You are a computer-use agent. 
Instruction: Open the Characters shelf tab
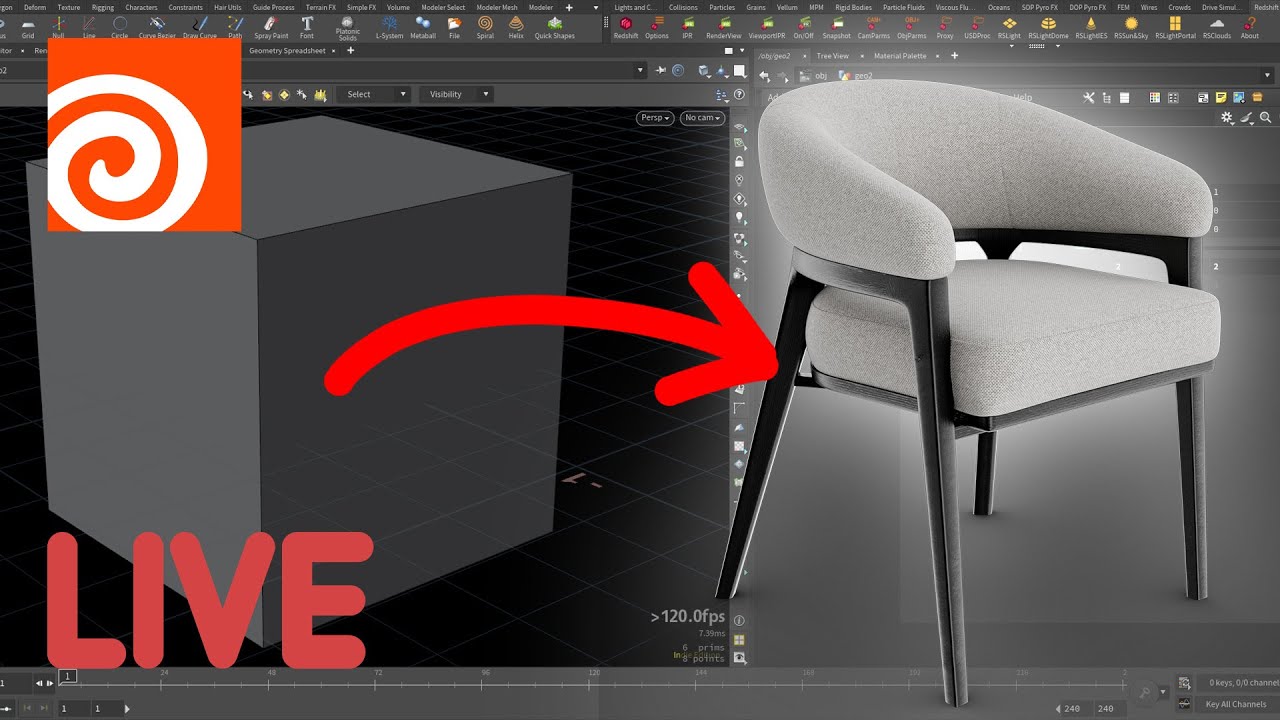tap(141, 7)
